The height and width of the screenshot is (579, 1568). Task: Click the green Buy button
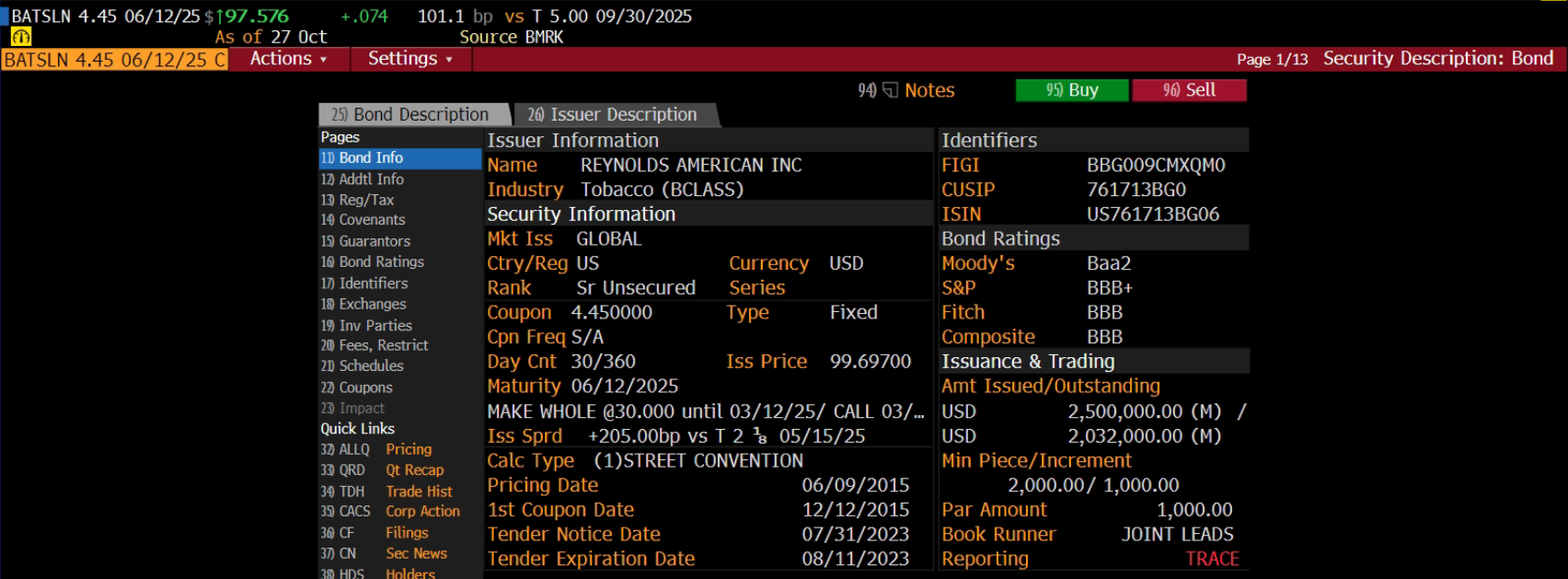coord(1072,90)
